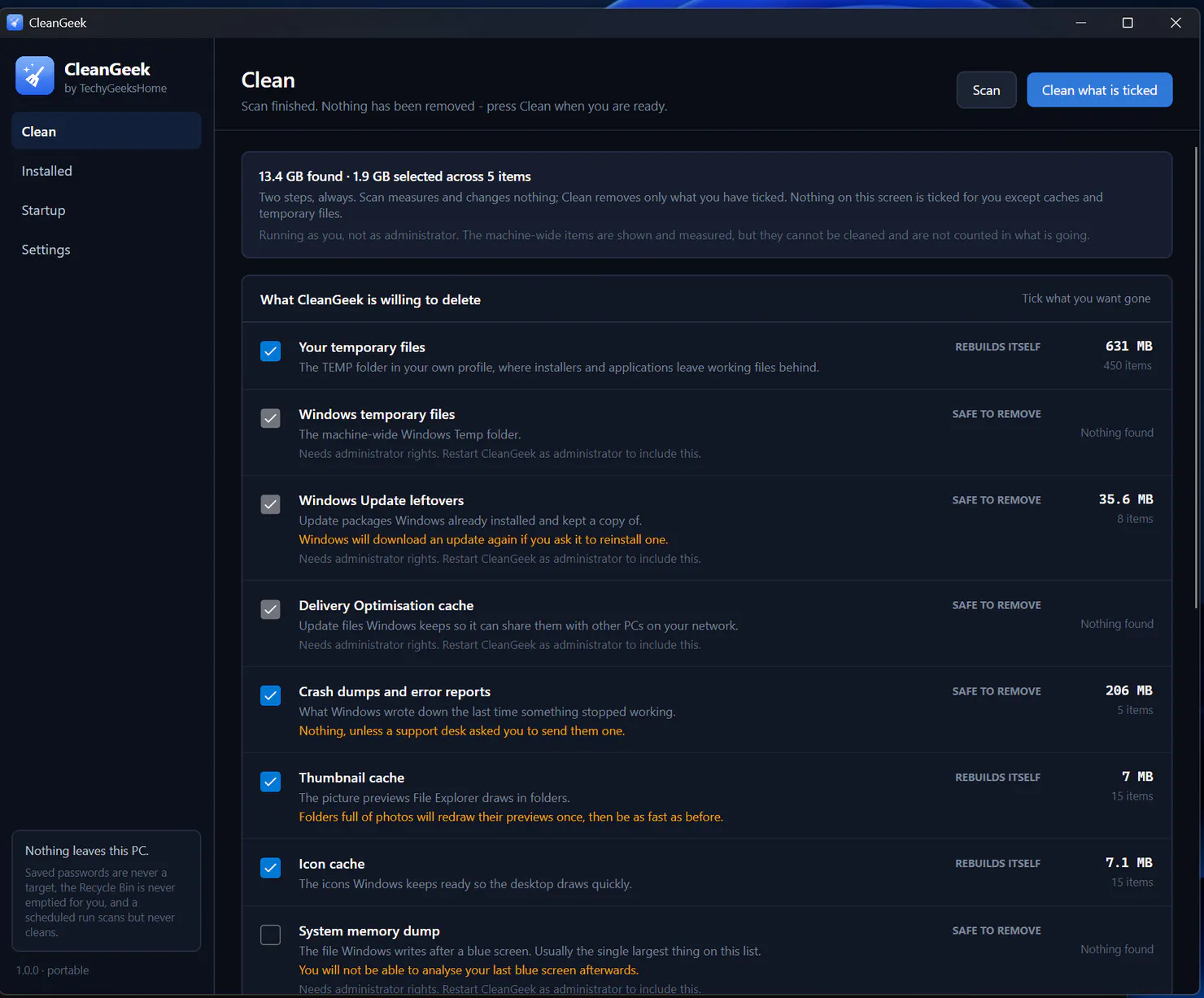The width and height of the screenshot is (1204, 998).
Task: Run a new Scan
Action: [x=986, y=89]
